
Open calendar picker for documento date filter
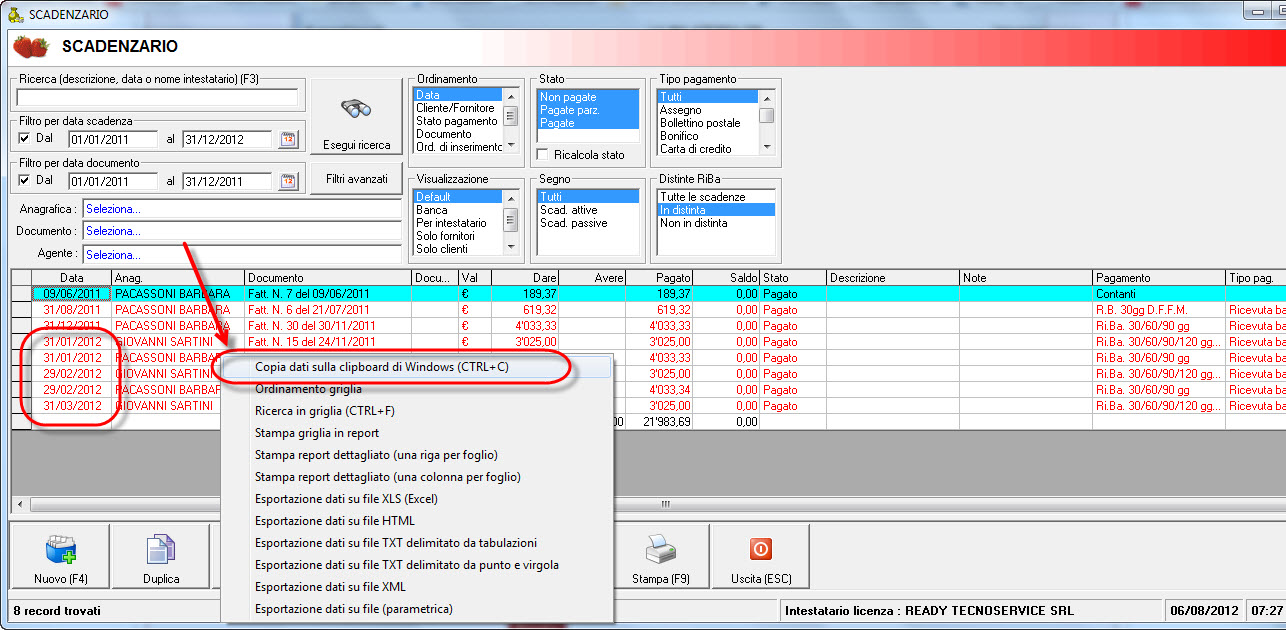coord(289,181)
